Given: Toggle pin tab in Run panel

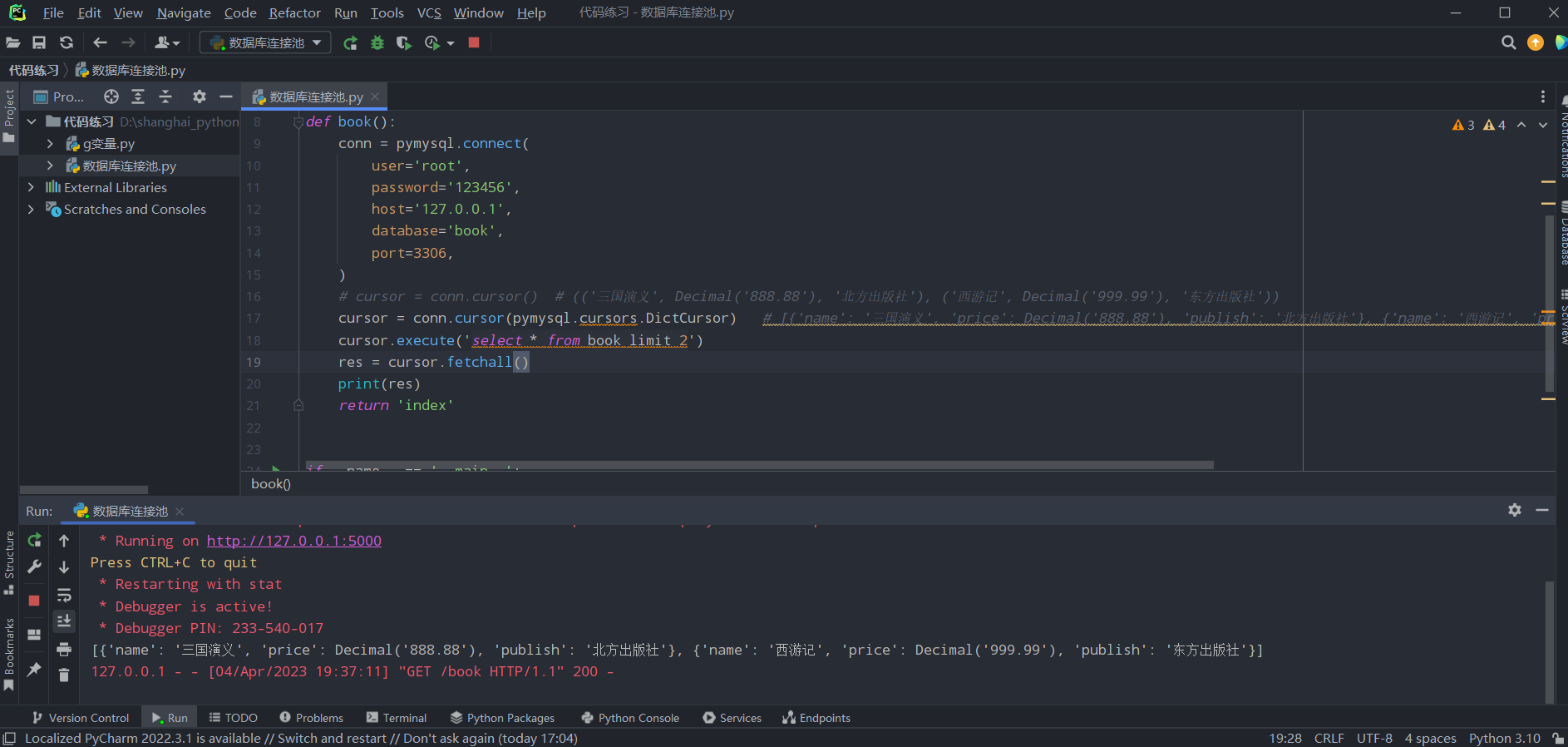Looking at the screenshot, I should (34, 669).
